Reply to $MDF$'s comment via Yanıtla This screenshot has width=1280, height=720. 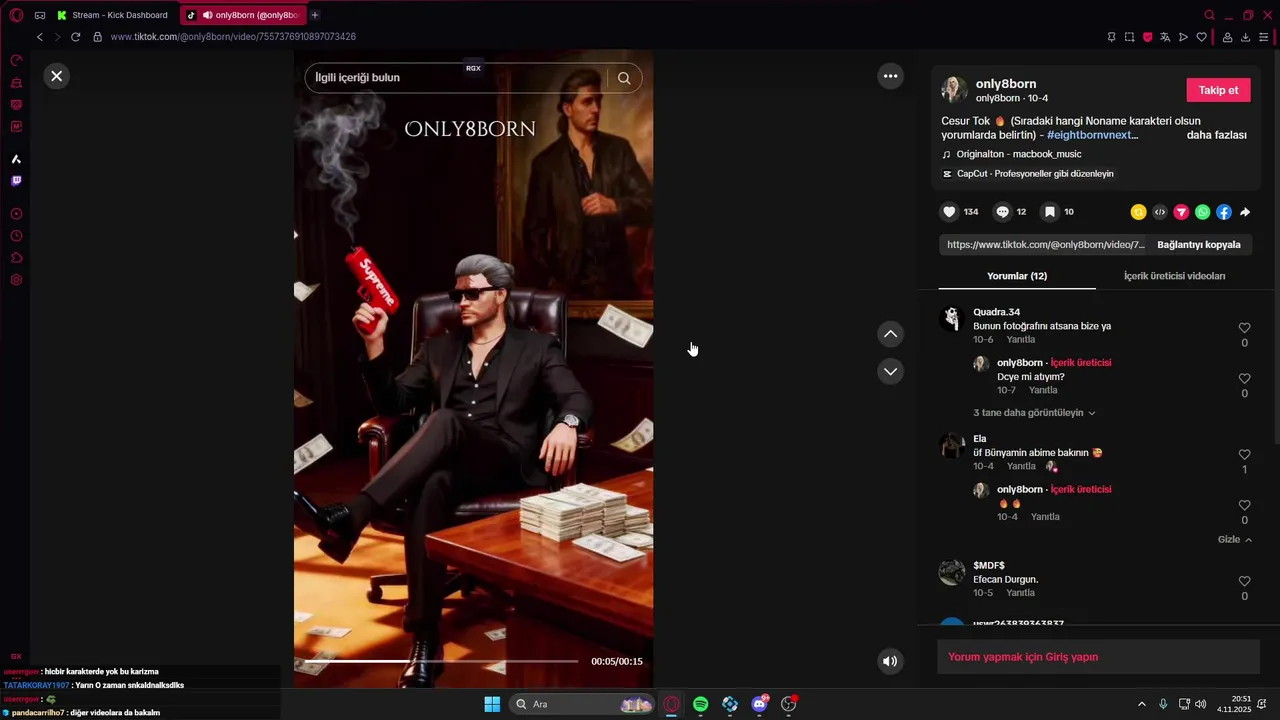pyautogui.click(x=1021, y=593)
